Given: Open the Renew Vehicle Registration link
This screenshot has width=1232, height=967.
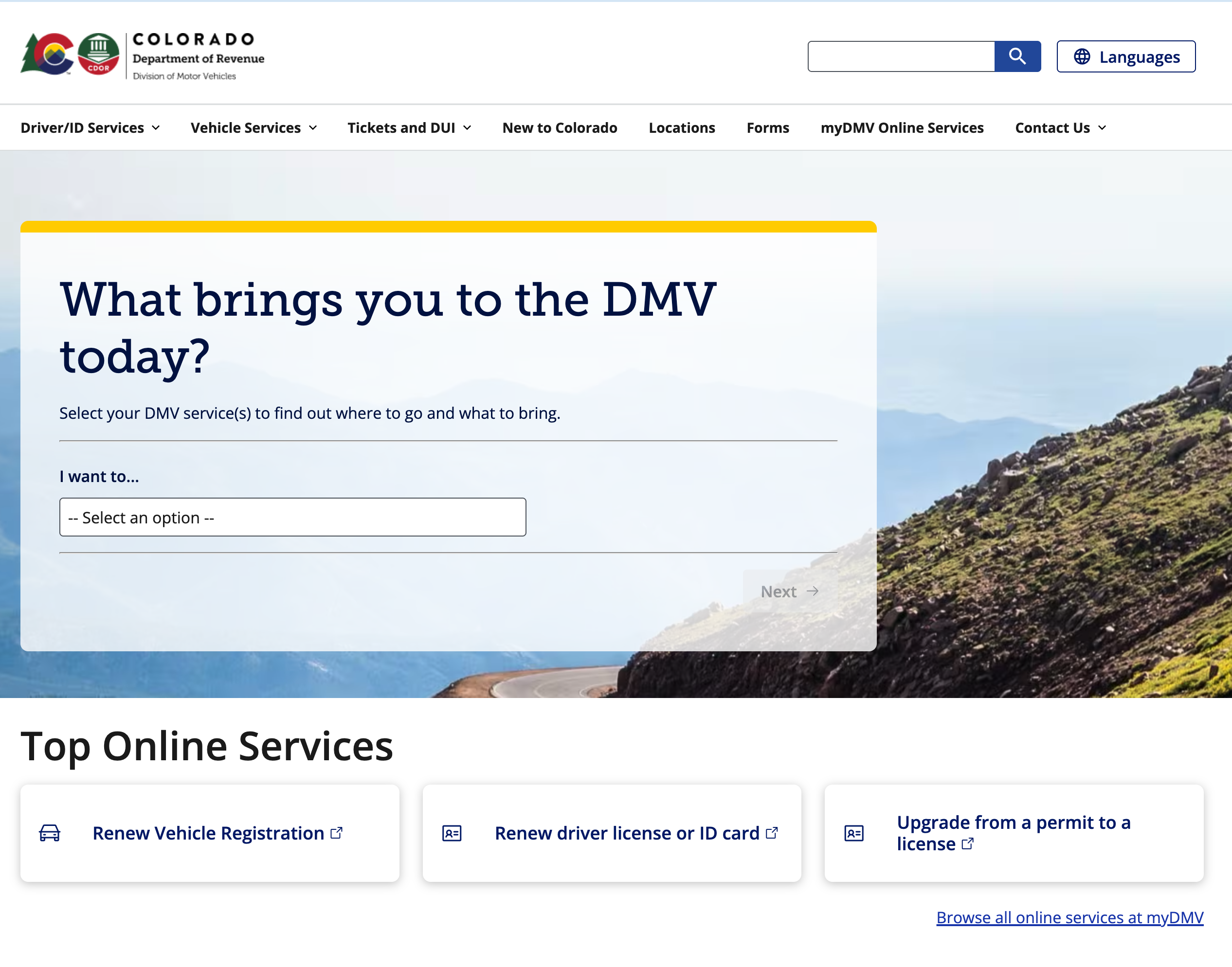Looking at the screenshot, I should coord(217,833).
